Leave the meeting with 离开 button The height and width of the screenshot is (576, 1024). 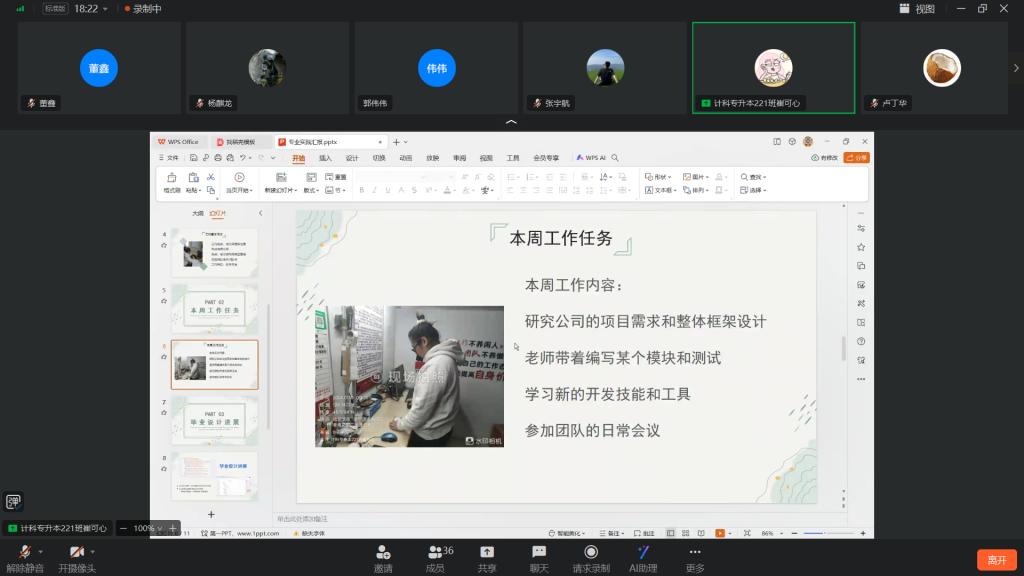[x=996, y=560]
